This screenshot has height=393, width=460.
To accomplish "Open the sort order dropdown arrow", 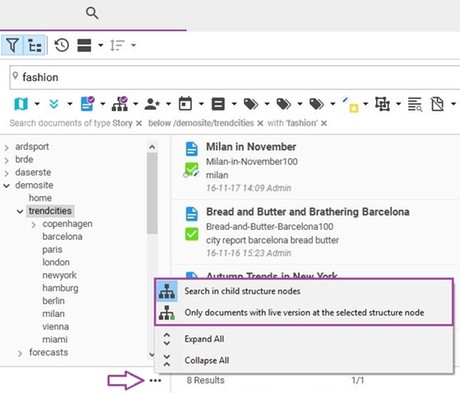I will tap(133, 45).
